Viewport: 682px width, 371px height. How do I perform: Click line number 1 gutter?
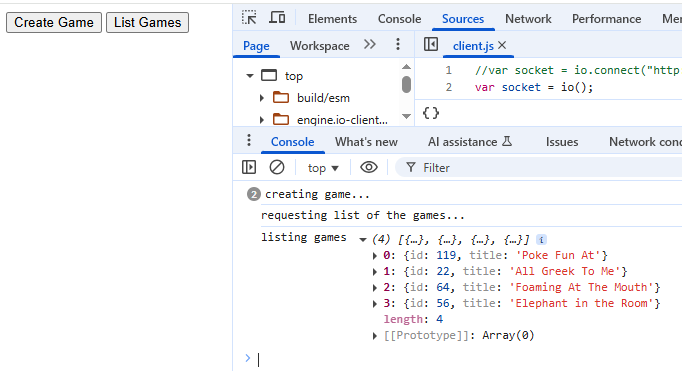(448, 70)
